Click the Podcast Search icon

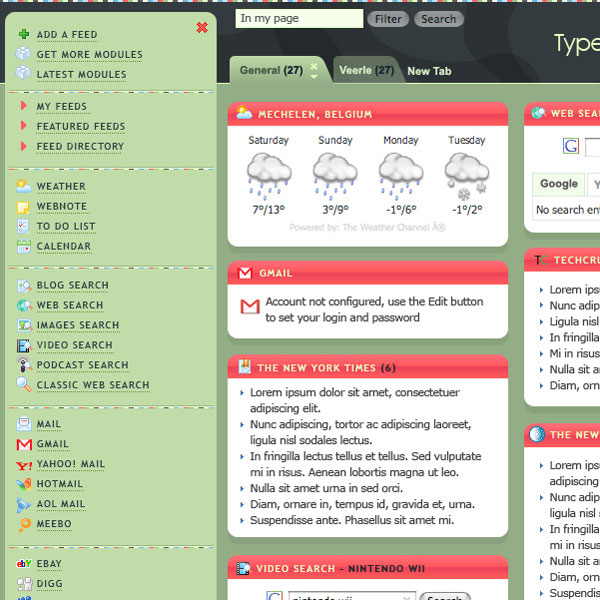click(x=24, y=364)
